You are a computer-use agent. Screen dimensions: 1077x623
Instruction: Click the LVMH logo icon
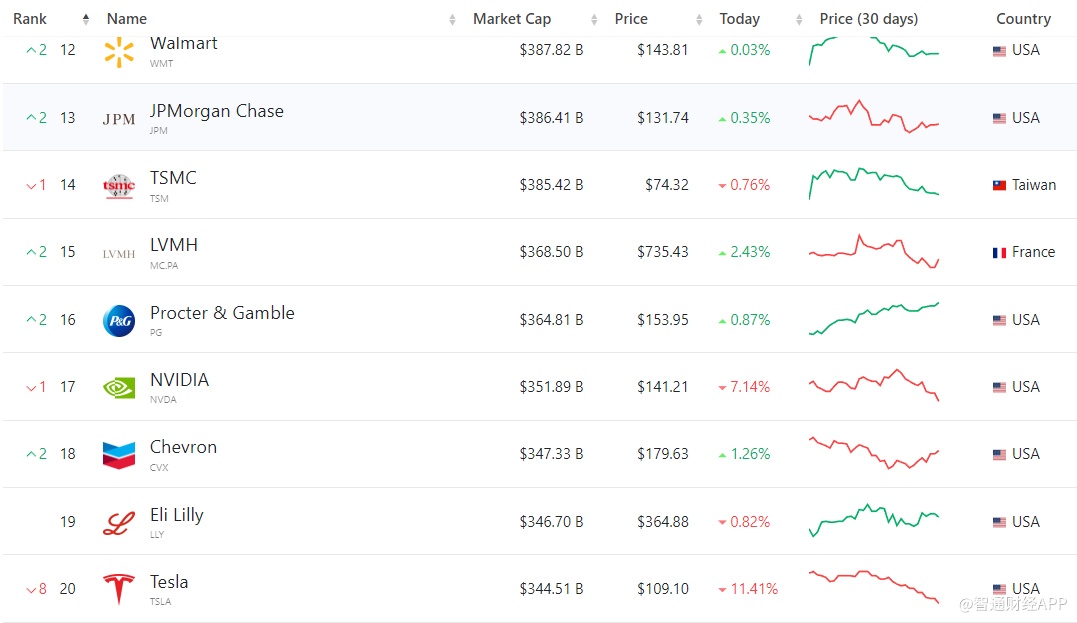point(119,254)
